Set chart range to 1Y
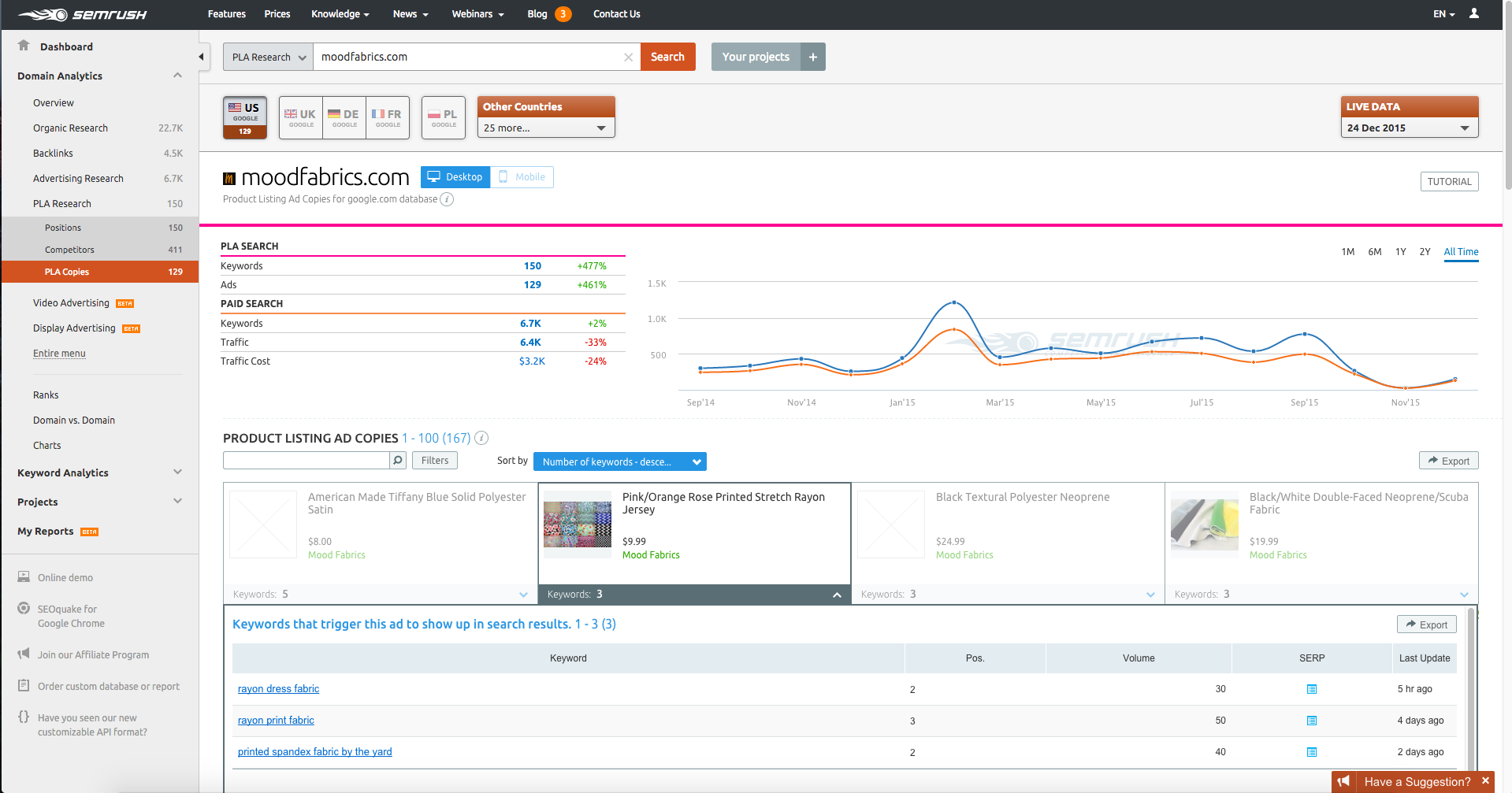Viewport: 1512px width, 793px height. [1401, 252]
